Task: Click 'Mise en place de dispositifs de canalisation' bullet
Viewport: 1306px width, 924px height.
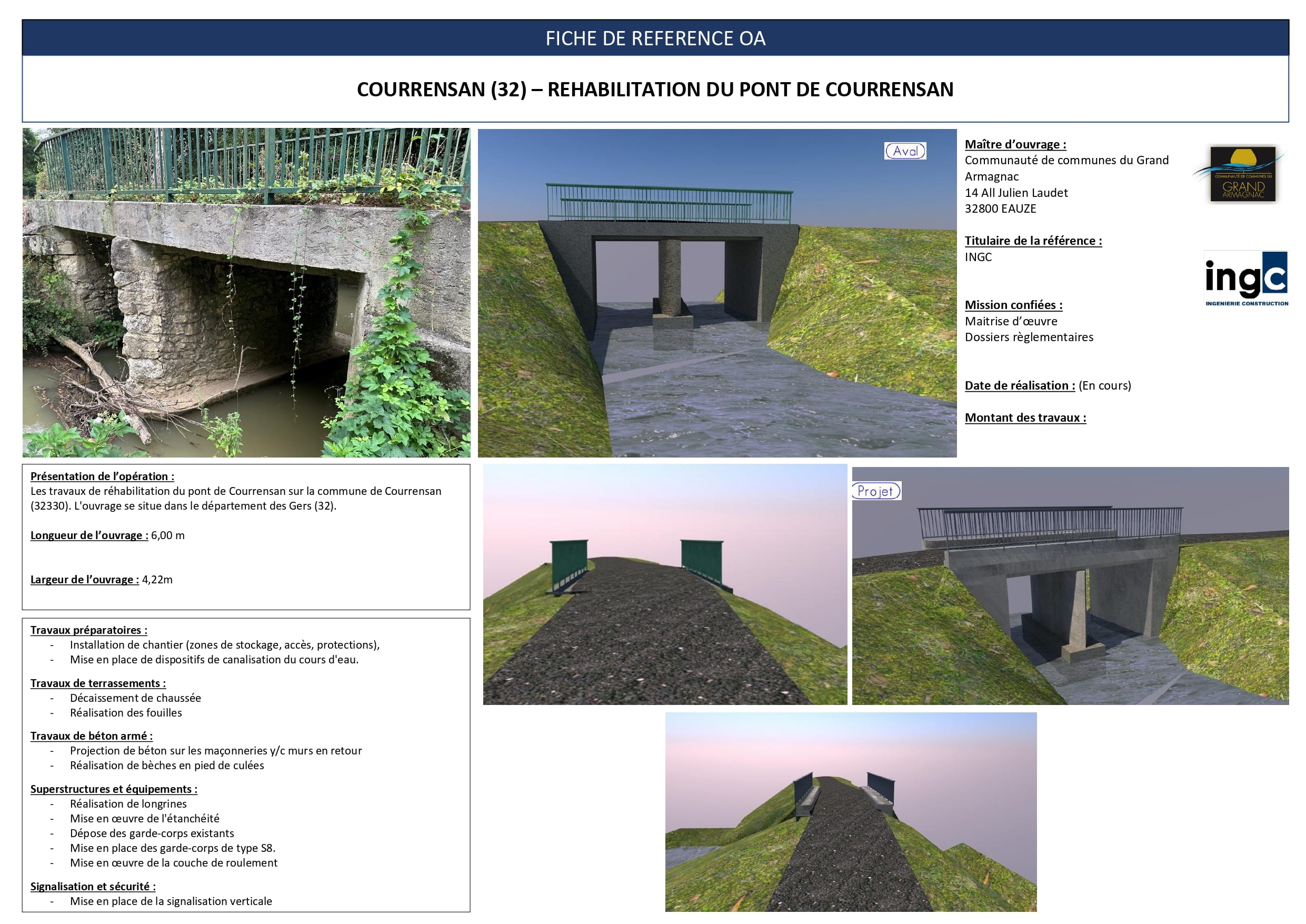Action: (214, 660)
